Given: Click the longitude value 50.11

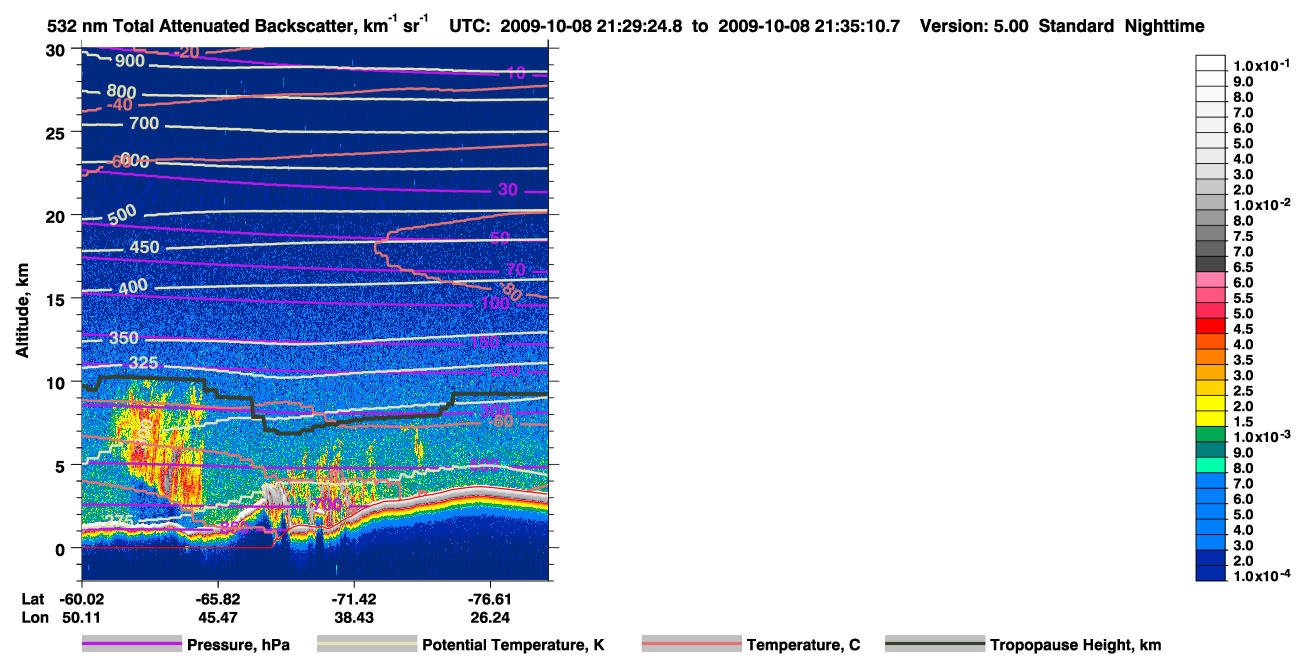Looking at the screenshot, I should click(x=82, y=617).
